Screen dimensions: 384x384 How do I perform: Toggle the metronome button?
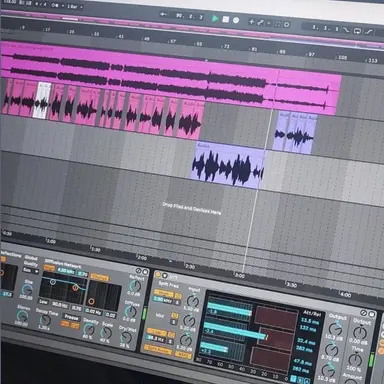coord(55,5)
